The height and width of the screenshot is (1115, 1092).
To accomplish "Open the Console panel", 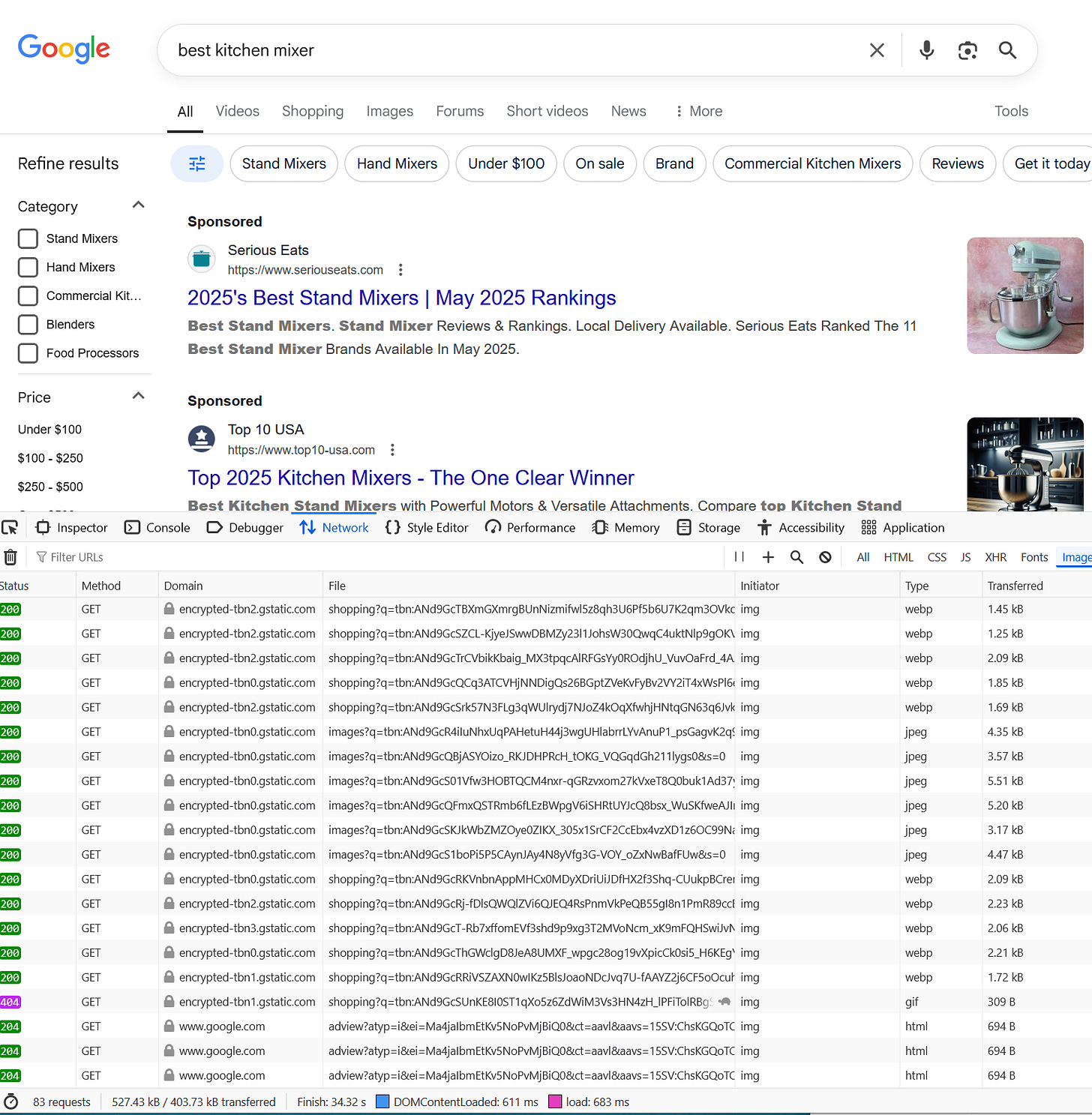I will 157,528.
